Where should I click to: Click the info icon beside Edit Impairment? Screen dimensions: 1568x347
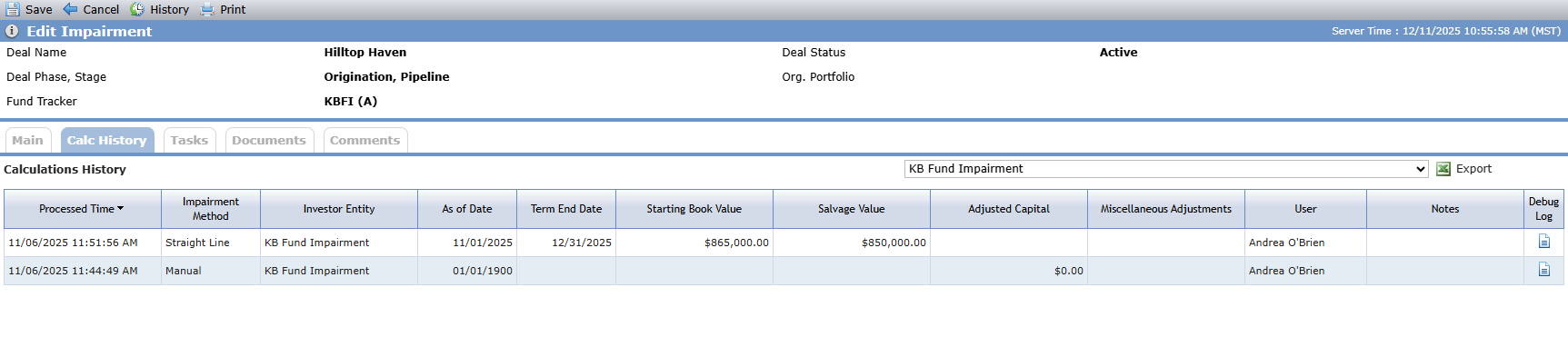coord(12,31)
